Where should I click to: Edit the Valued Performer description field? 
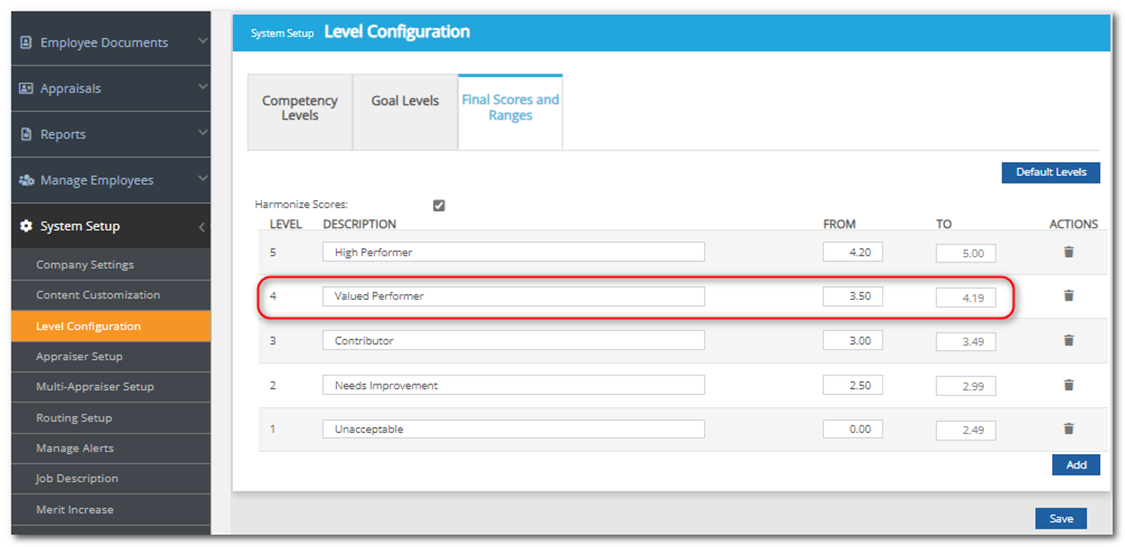(513, 297)
